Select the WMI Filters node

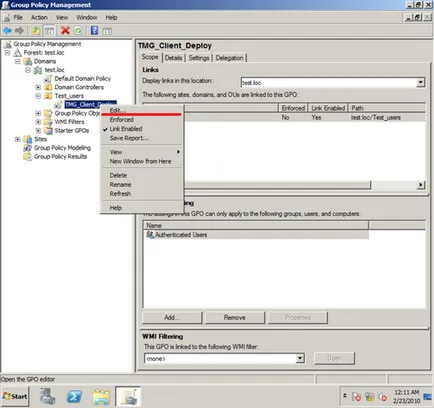[x=69, y=122]
